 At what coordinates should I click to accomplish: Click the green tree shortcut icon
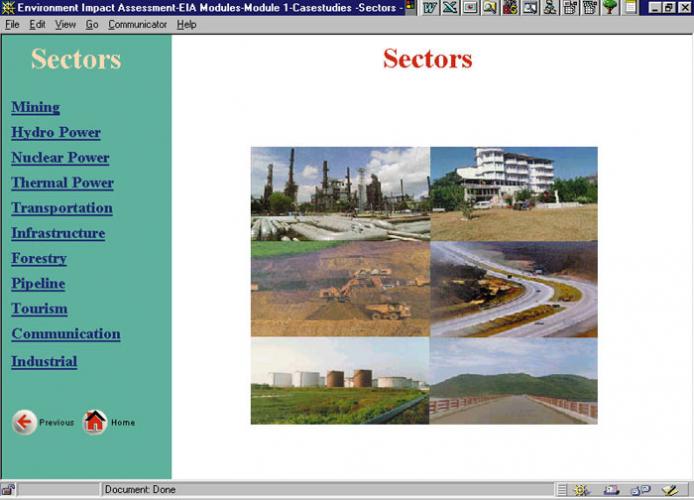[610, 7]
